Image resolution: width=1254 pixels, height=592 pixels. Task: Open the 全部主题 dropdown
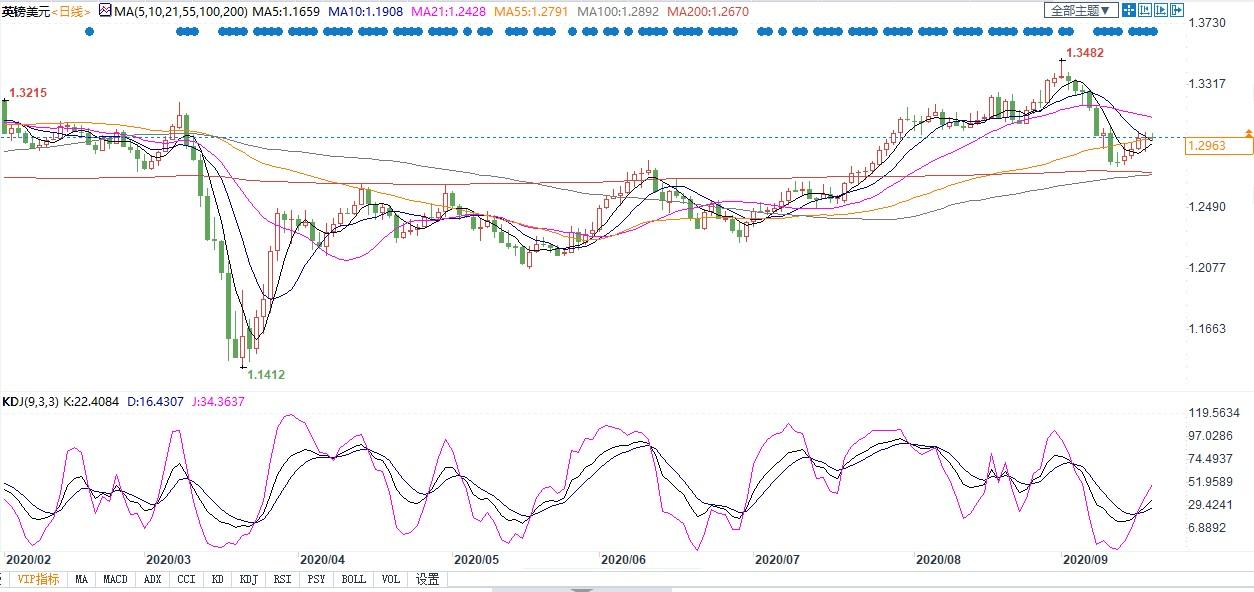click(x=1081, y=10)
